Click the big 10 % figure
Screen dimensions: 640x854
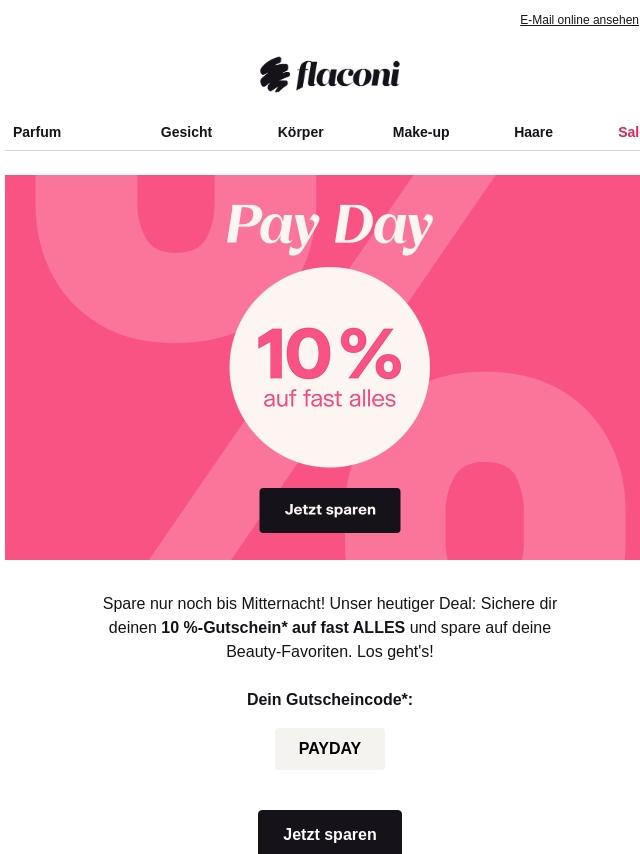pyautogui.click(x=330, y=353)
